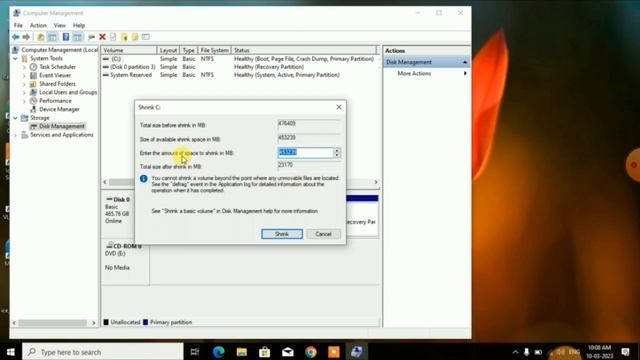Click the Back arrow in the toolbar
Image resolution: width=640 pixels, height=360 pixels.
pos(16,37)
